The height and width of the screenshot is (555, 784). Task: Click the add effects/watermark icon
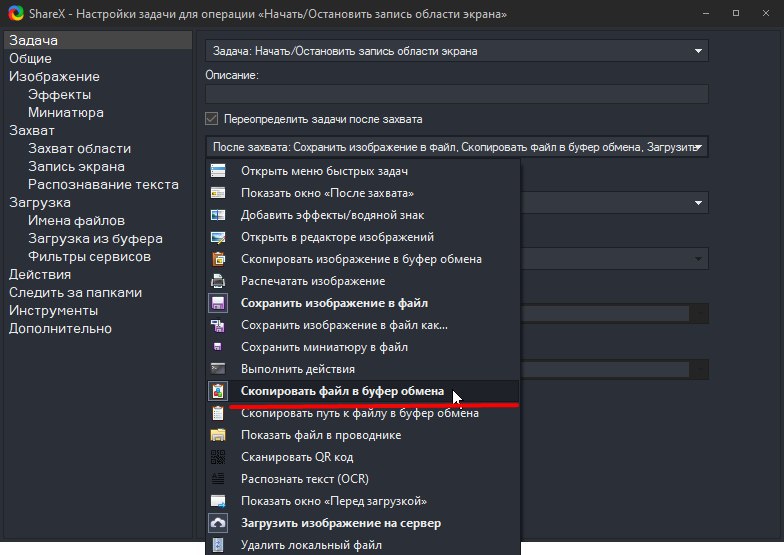pos(218,214)
